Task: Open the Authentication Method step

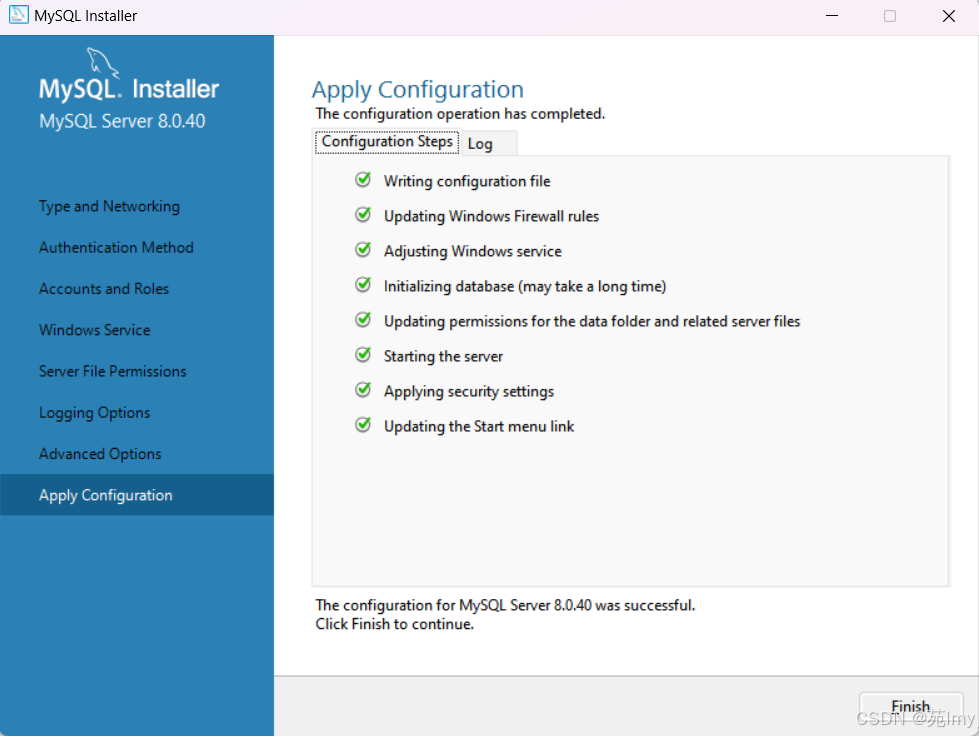Action: (115, 247)
